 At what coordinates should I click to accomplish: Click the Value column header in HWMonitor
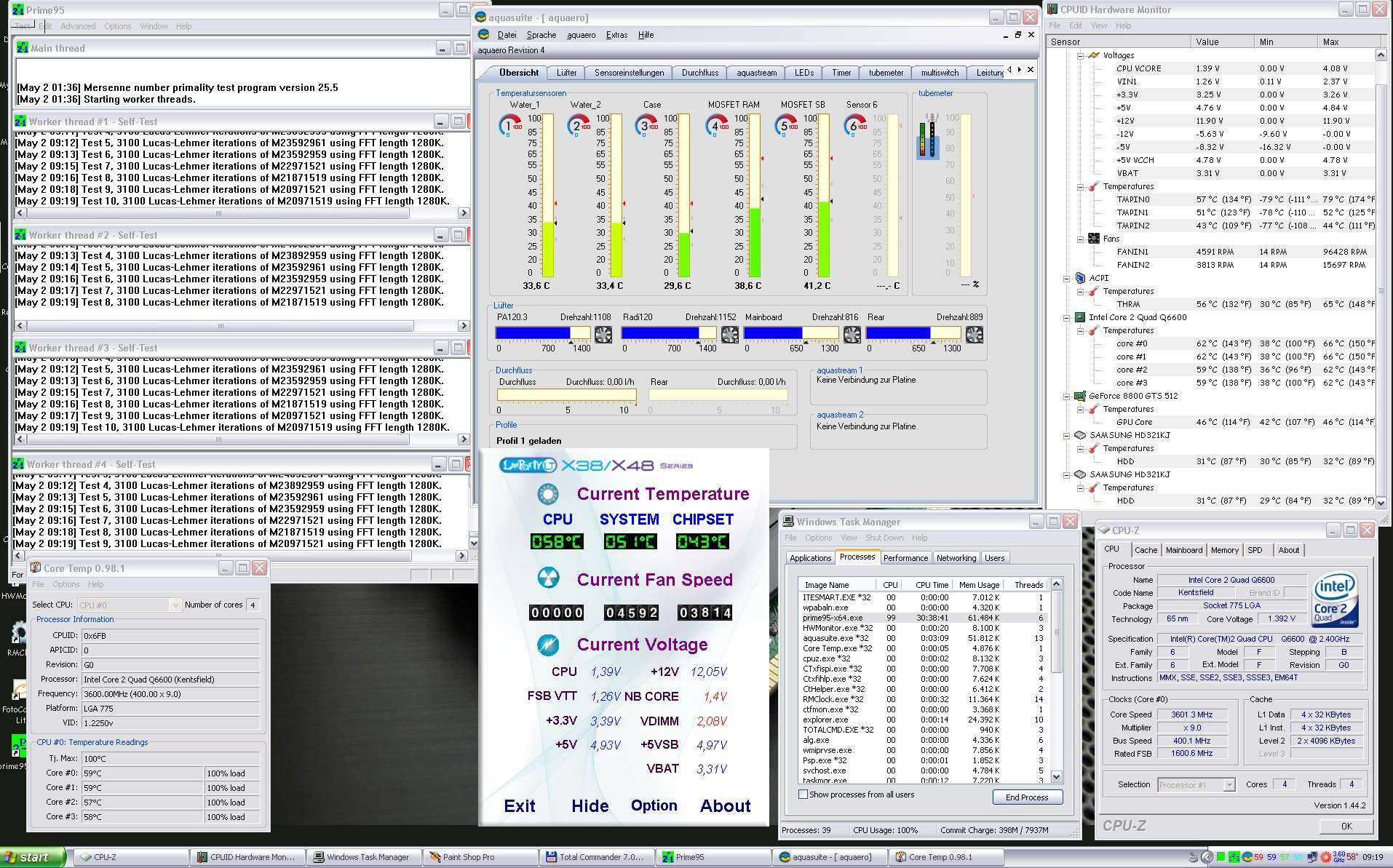tap(1223, 41)
